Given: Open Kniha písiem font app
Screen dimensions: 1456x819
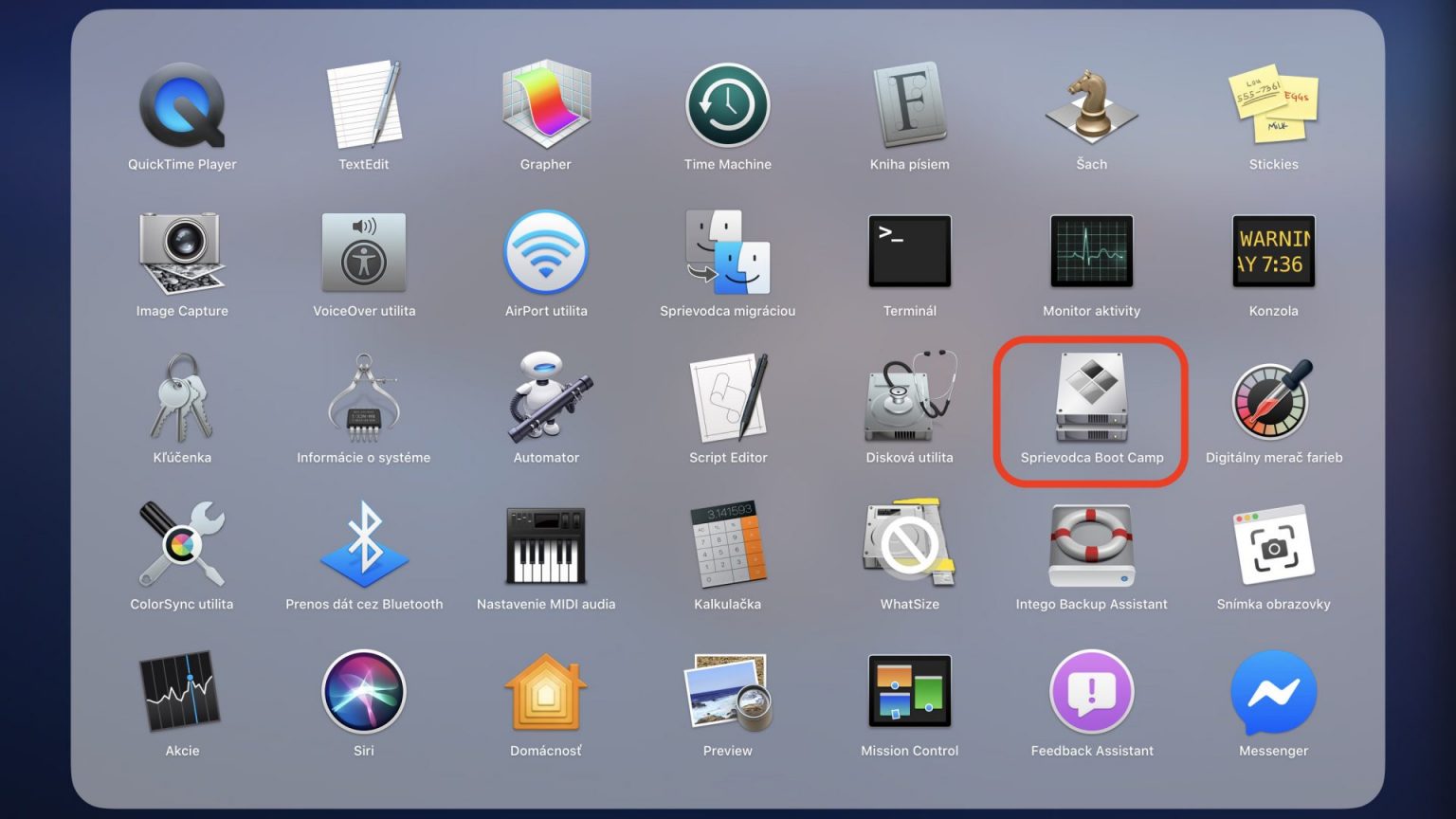Looking at the screenshot, I should point(910,105).
